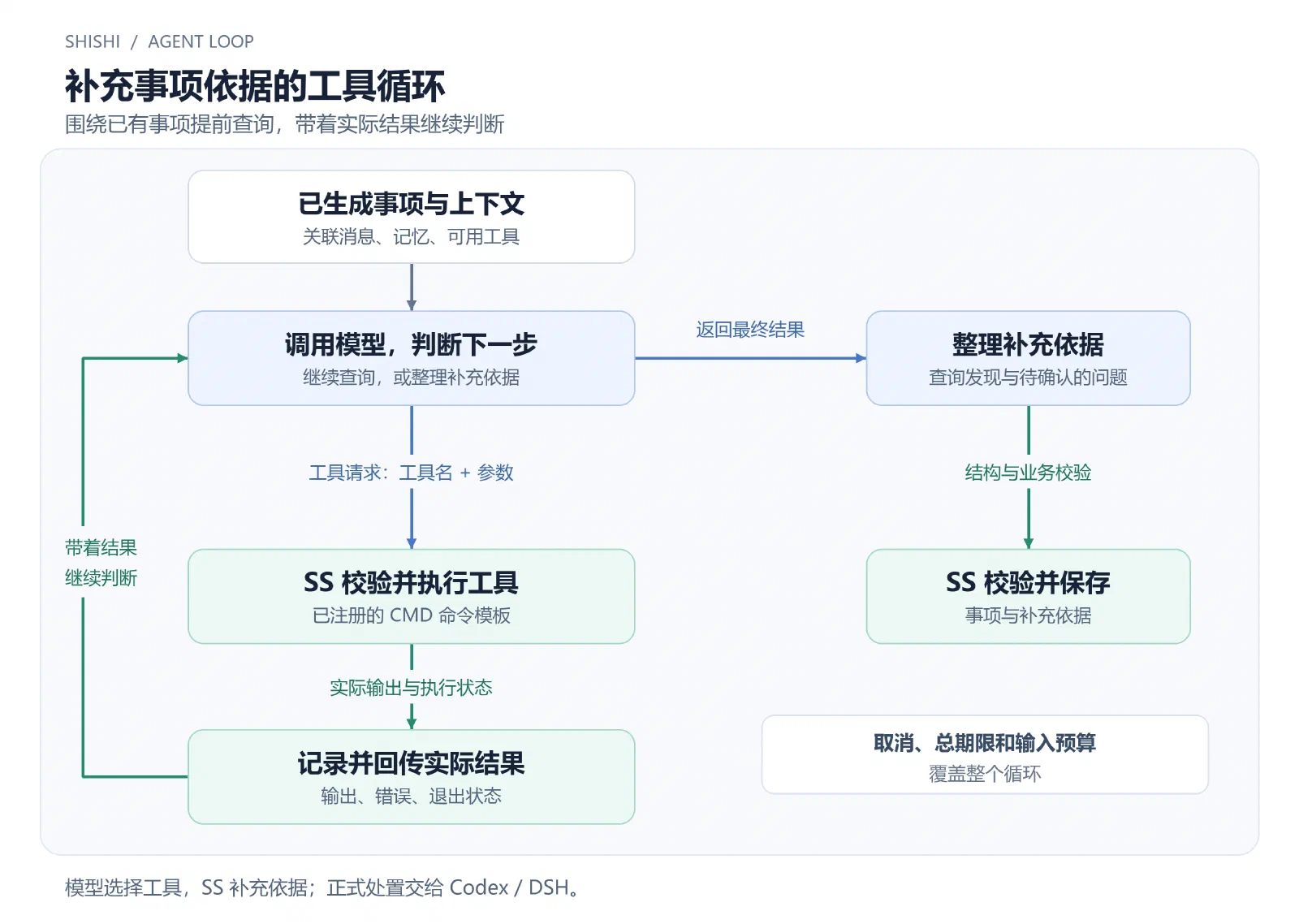Click the '已注册的 CMD 命令模板' caption
Viewport: 1299px width, 924px height.
(x=412, y=615)
